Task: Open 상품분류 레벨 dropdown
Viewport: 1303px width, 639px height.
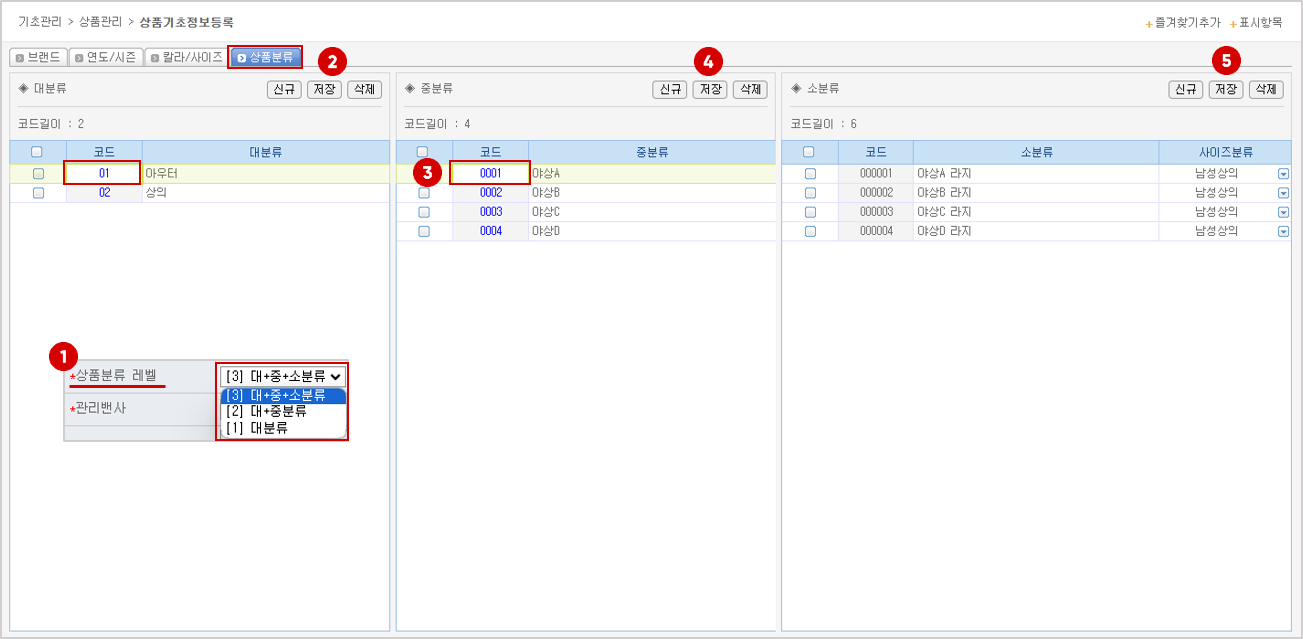Action: click(282, 376)
